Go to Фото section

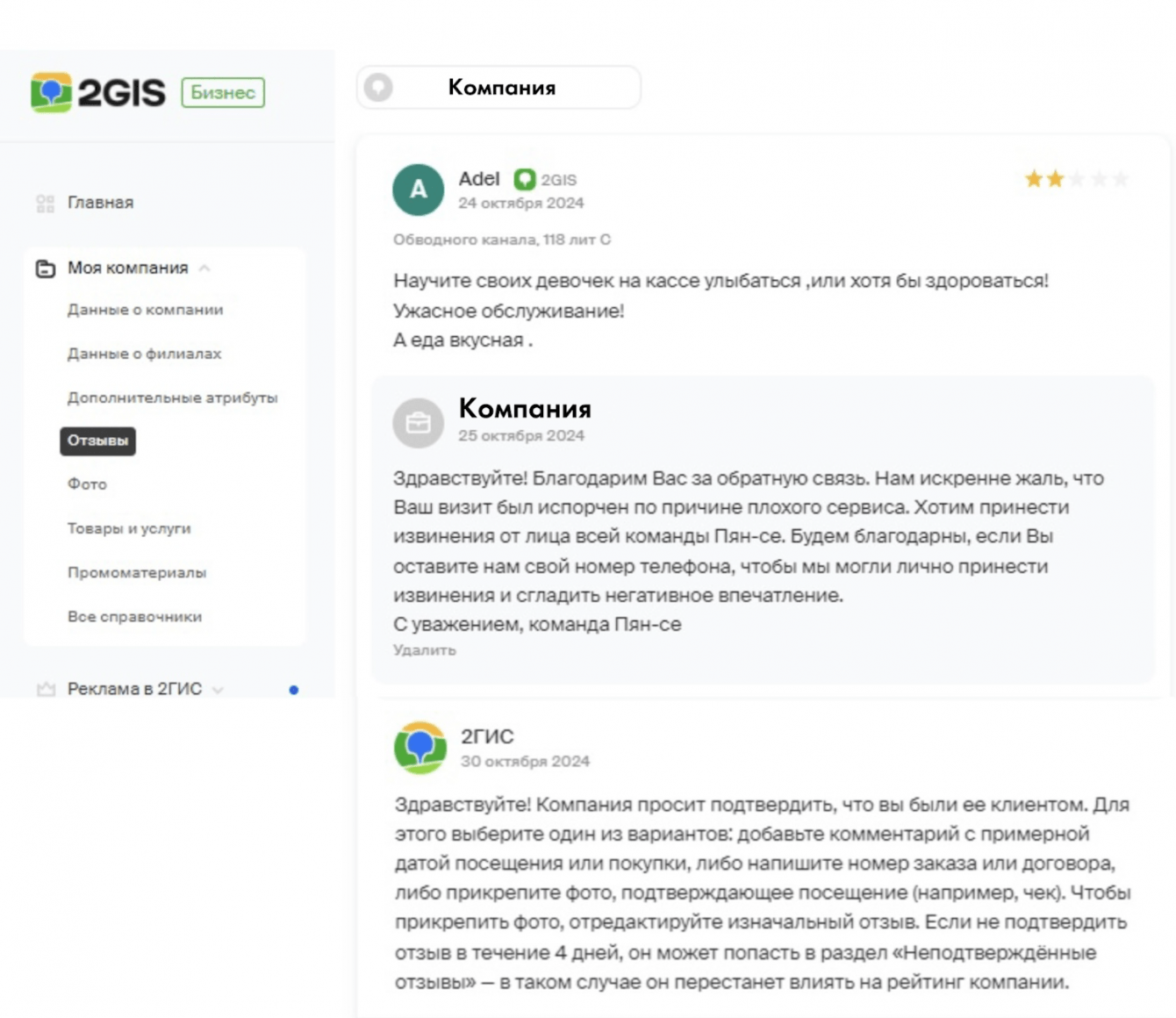pos(87,484)
